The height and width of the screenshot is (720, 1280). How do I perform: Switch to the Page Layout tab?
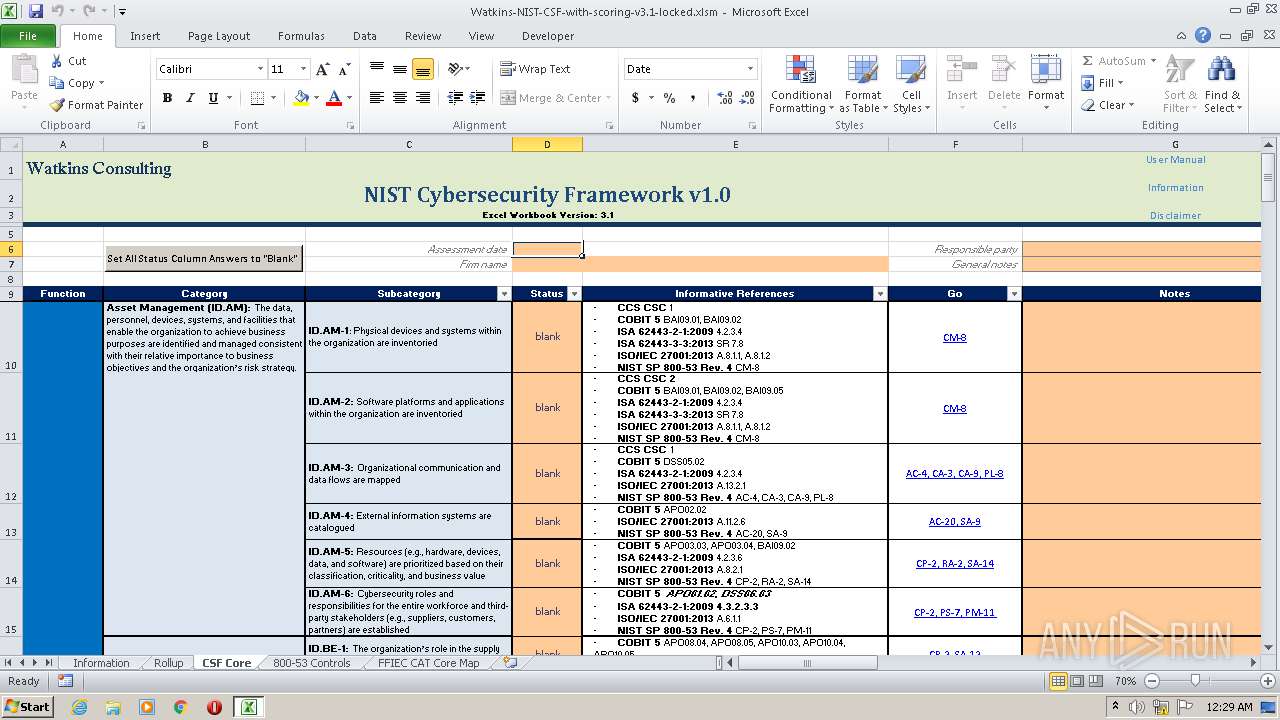pyautogui.click(x=219, y=36)
